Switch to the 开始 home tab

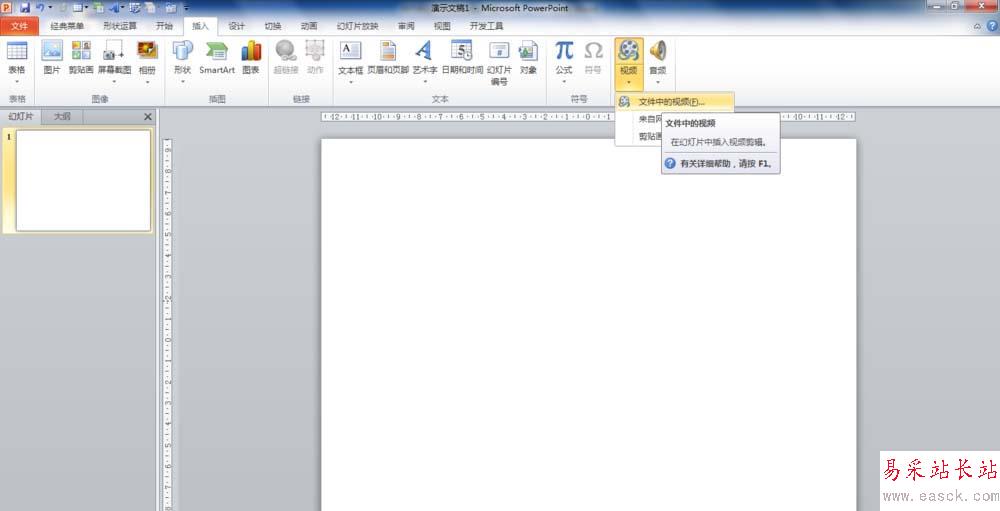(x=165, y=26)
